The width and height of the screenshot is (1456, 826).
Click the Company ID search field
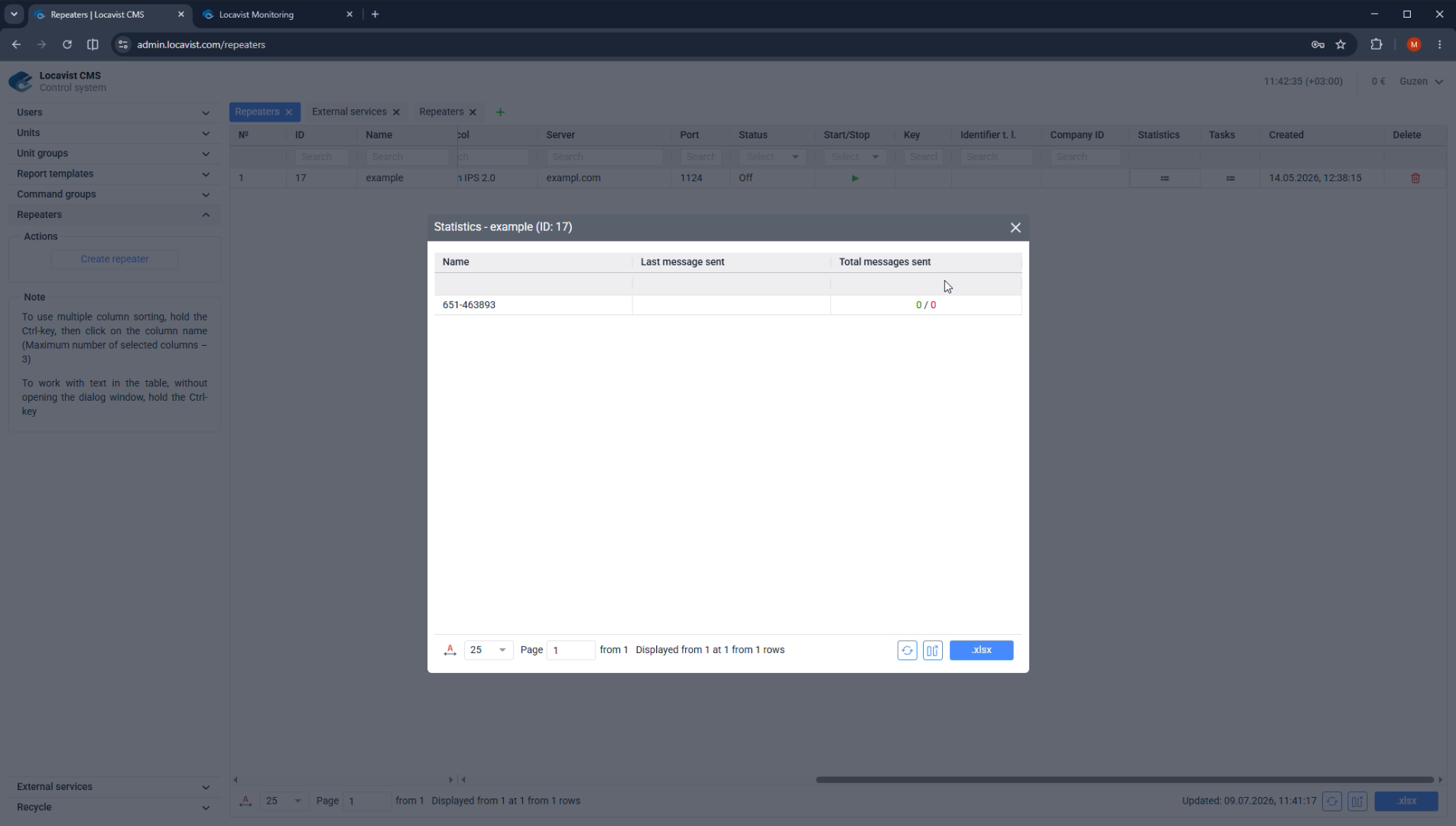[1085, 157]
